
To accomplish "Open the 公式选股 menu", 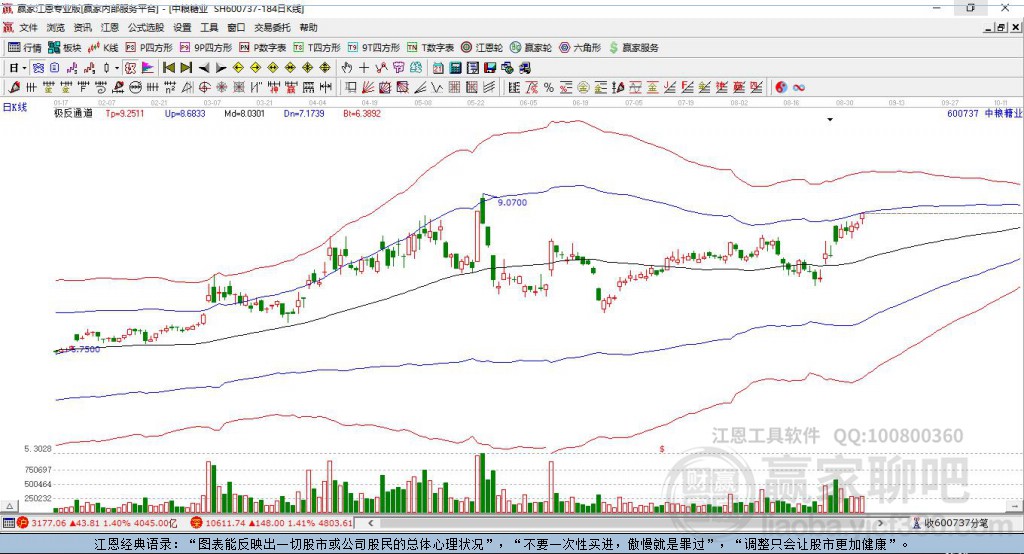I will [x=146, y=27].
